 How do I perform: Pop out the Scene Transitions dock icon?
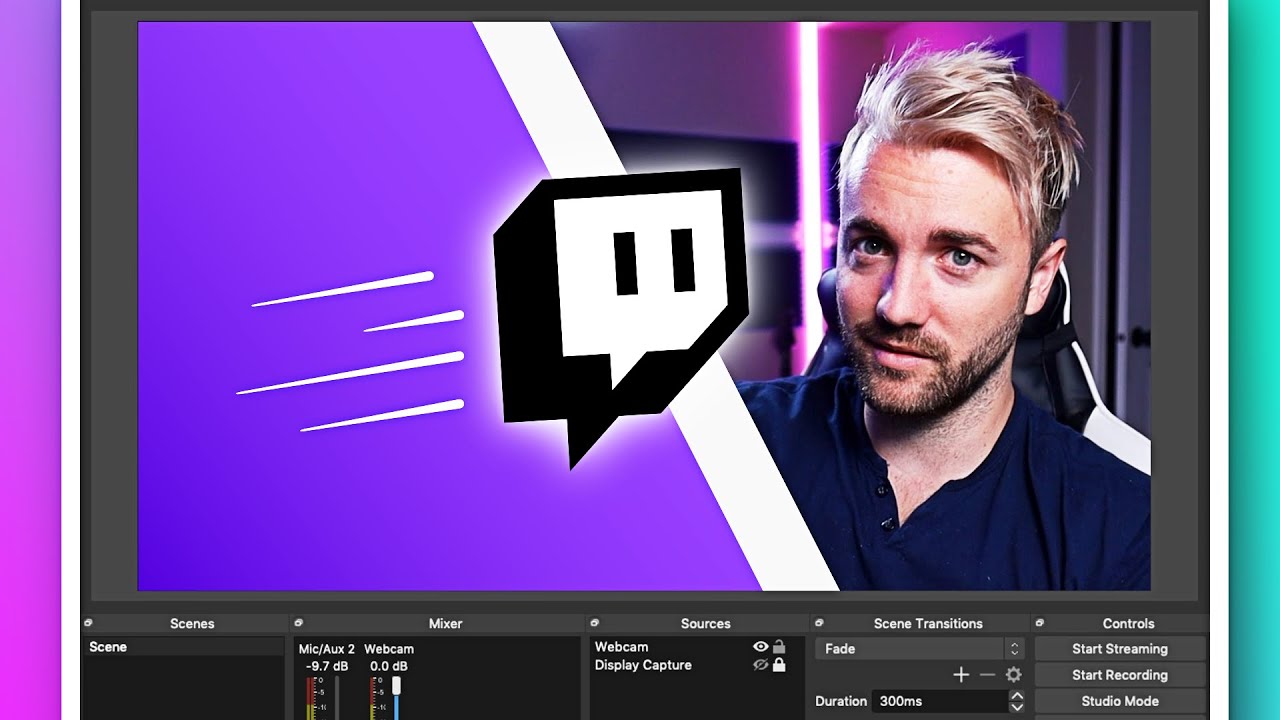[x=819, y=623]
